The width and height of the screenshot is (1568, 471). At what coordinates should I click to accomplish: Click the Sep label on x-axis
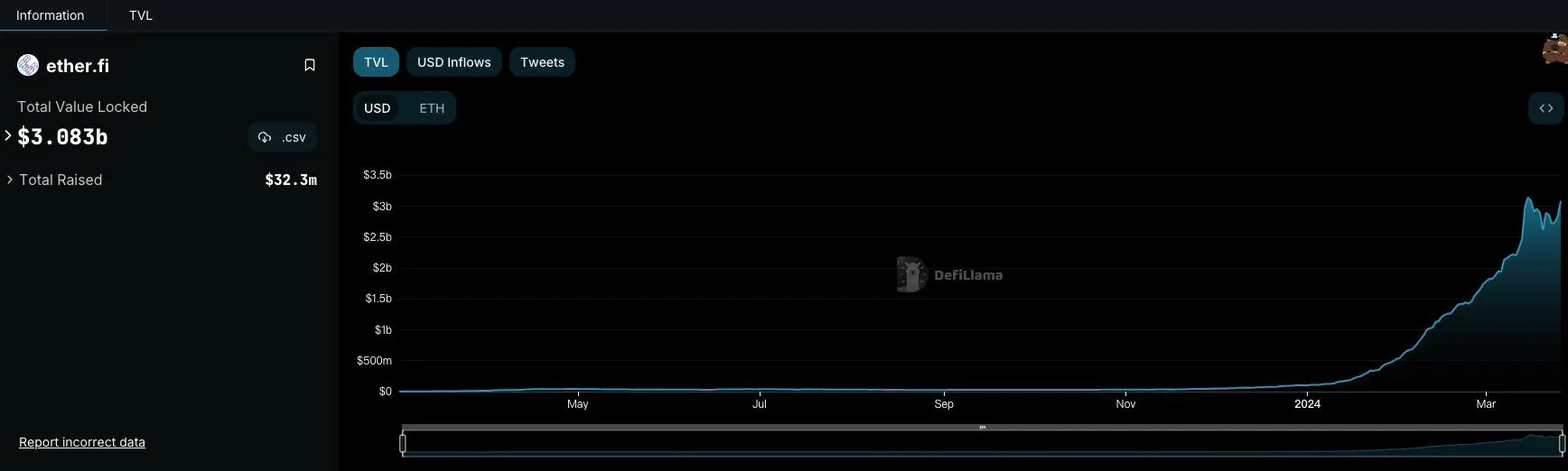coord(944,404)
